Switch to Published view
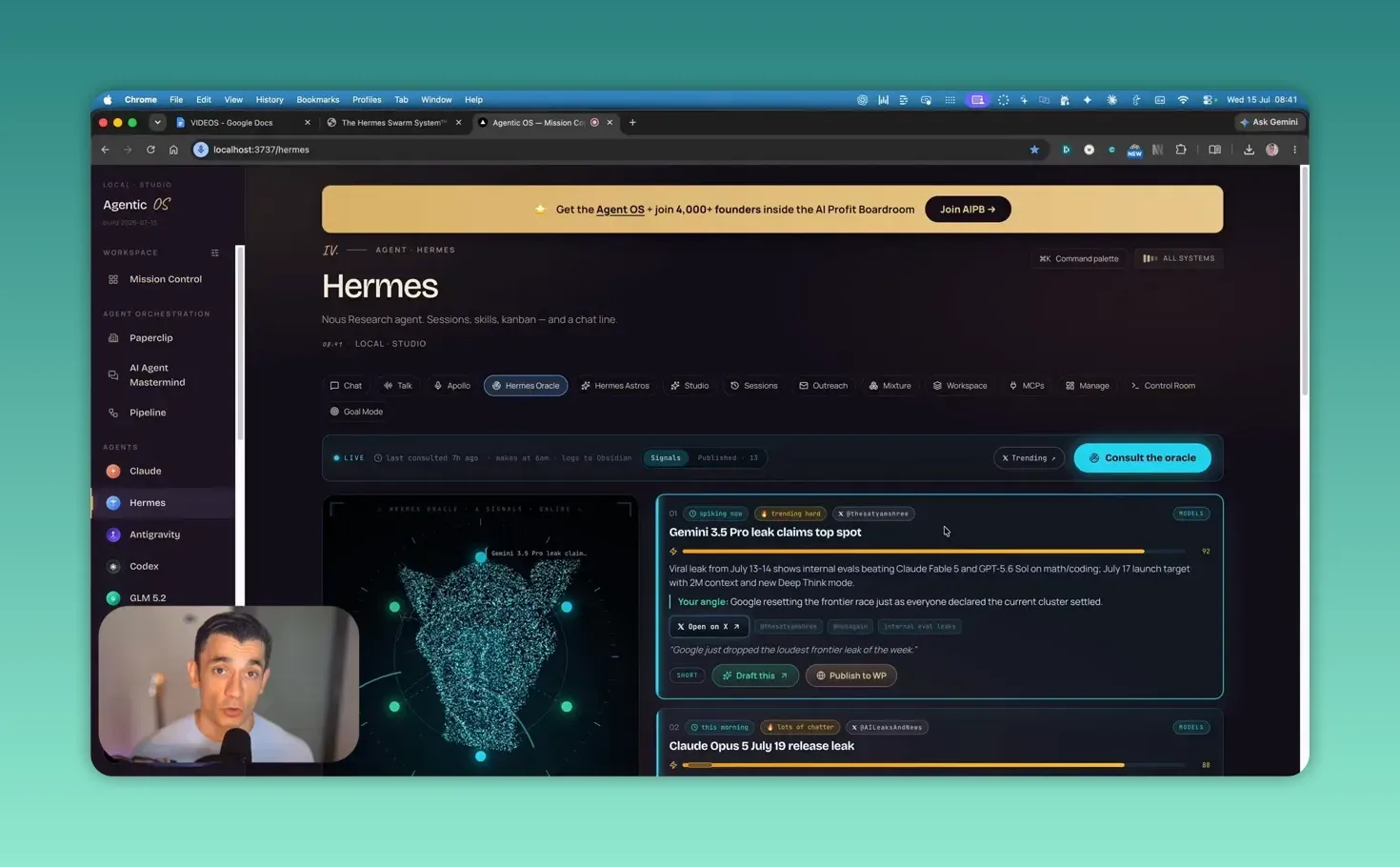The width and height of the screenshot is (1400, 867). coord(728,457)
